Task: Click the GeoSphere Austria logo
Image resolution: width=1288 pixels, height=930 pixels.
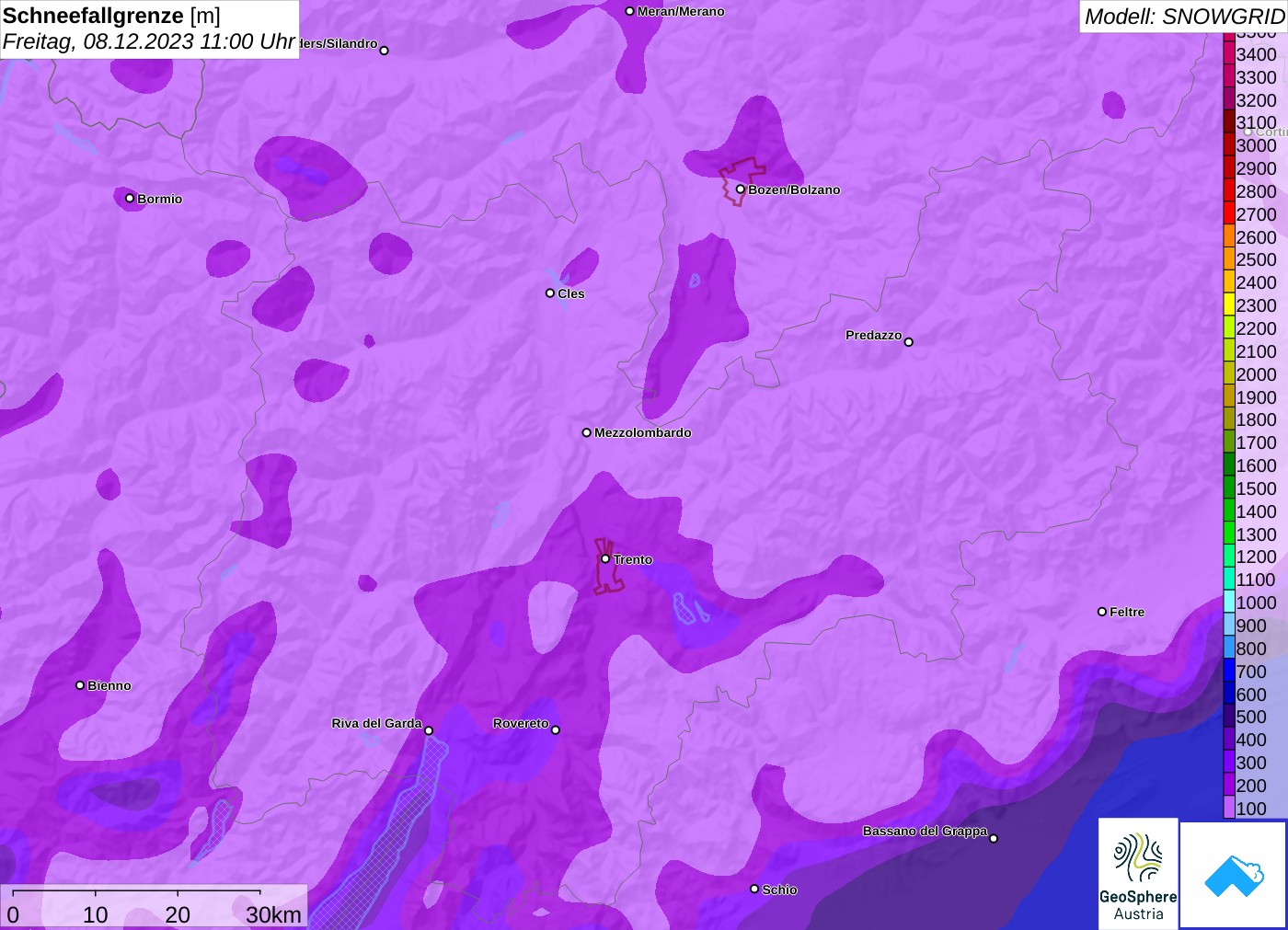Action: click(1138, 872)
